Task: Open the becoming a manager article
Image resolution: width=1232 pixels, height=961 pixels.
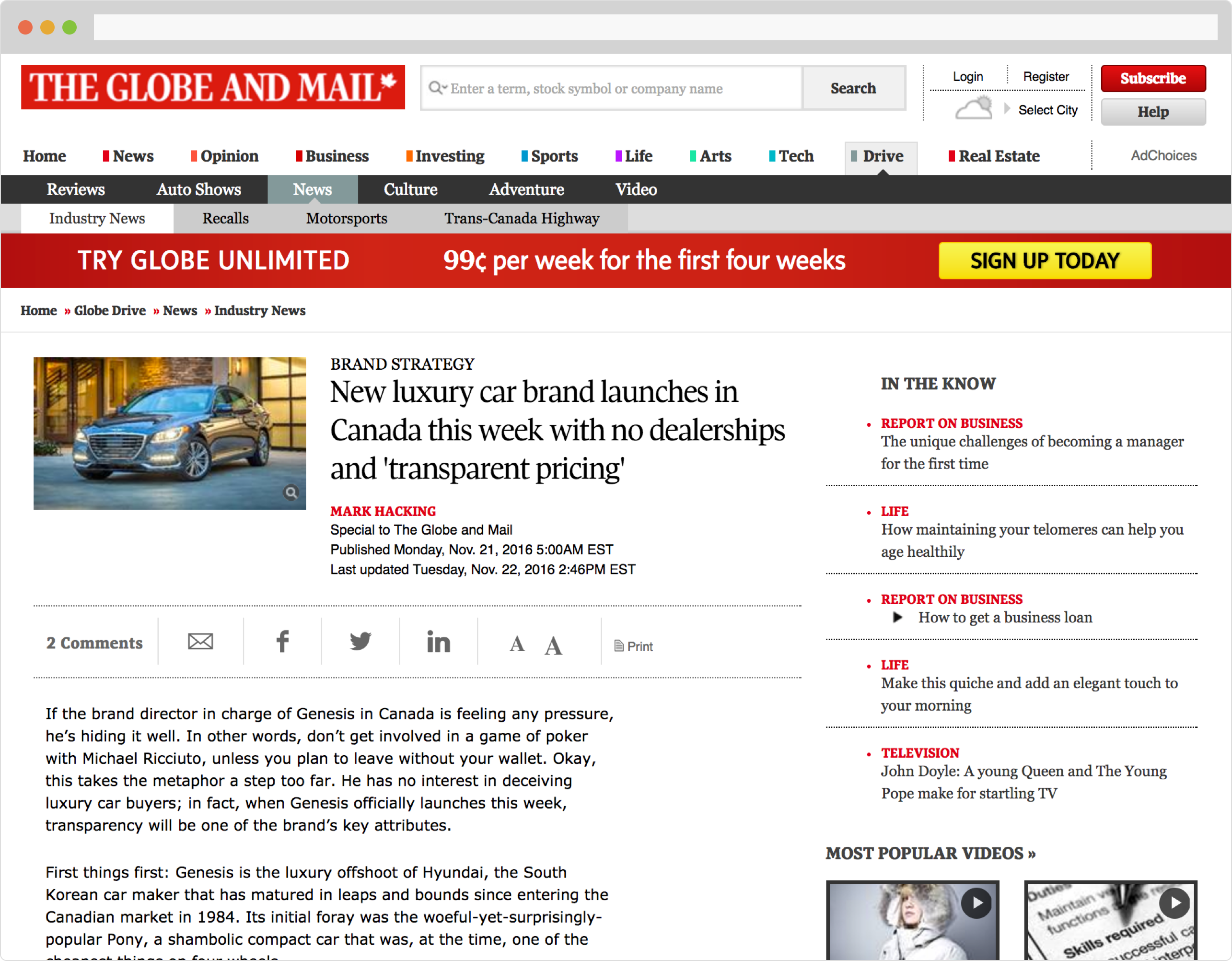Action: (x=1032, y=453)
